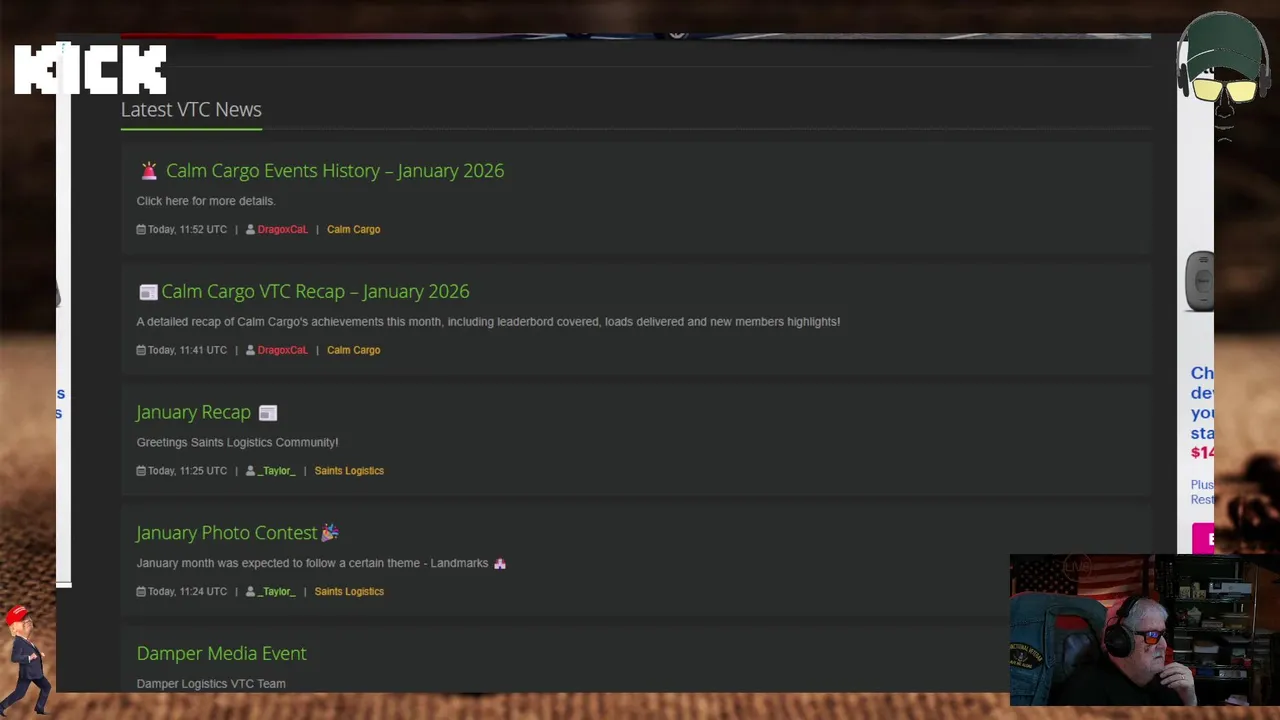The width and height of the screenshot is (1280, 720).
Task: Open Calm Cargo Events History – January 2026 article
Action: pyautogui.click(x=335, y=171)
